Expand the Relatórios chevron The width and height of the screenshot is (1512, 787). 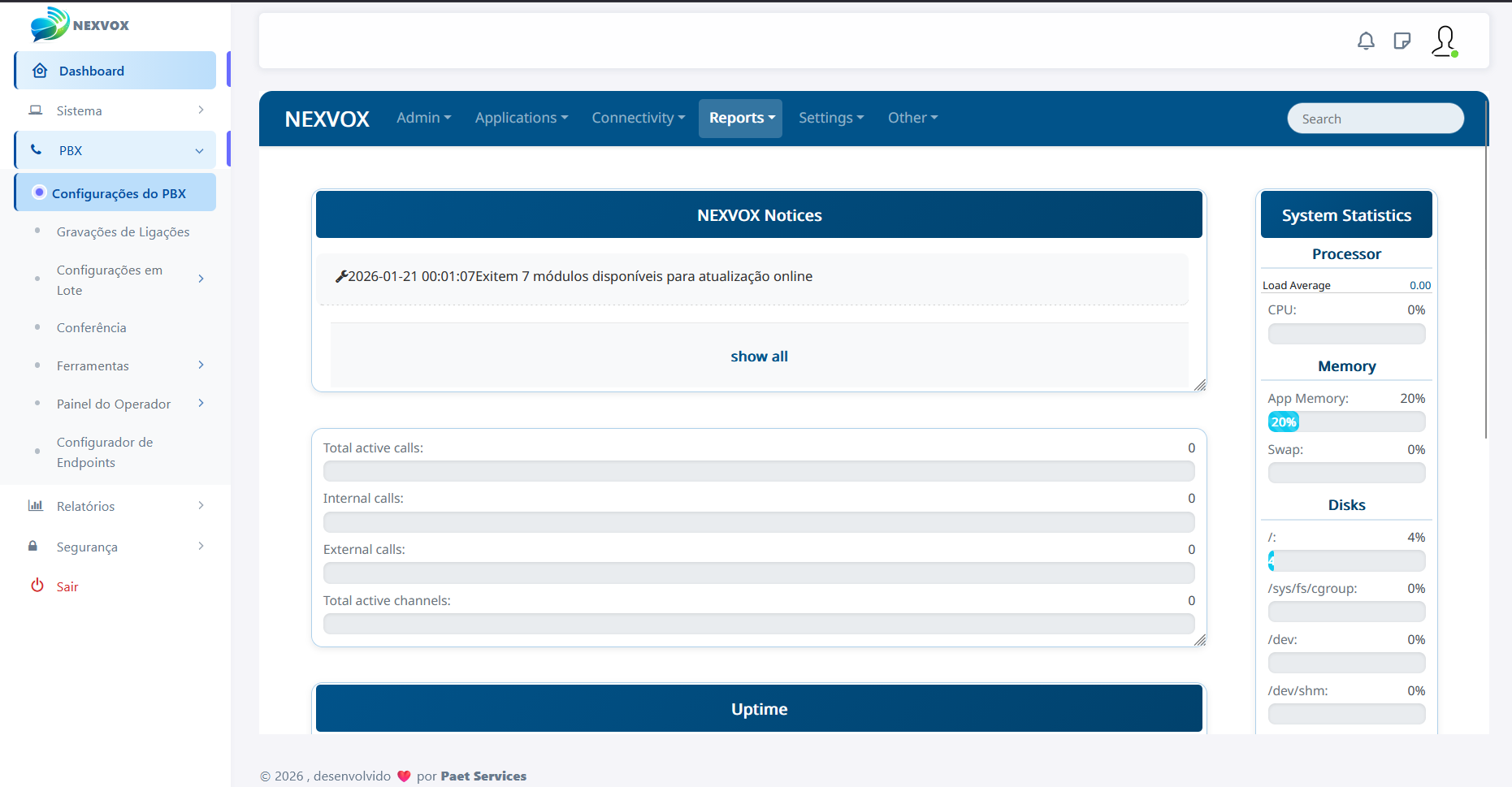(201, 505)
